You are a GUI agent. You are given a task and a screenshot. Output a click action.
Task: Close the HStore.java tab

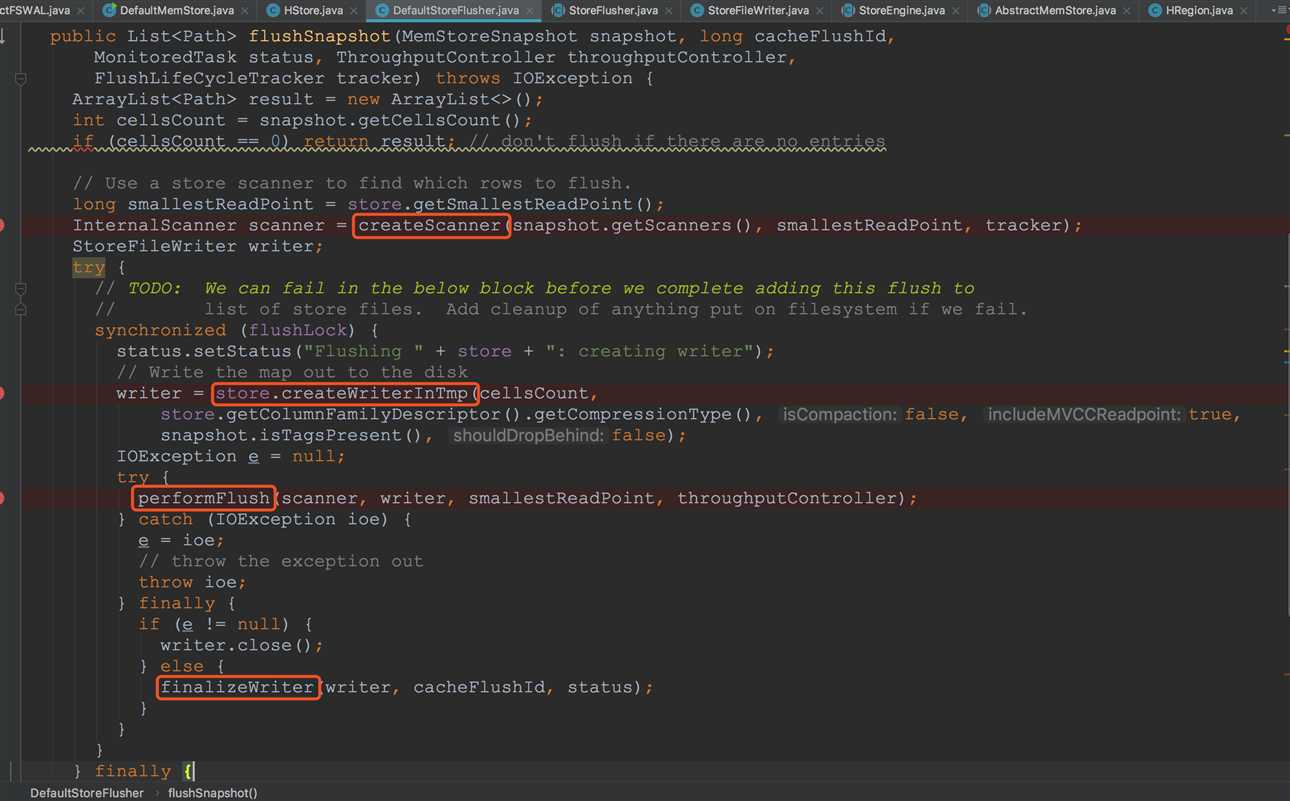(354, 10)
